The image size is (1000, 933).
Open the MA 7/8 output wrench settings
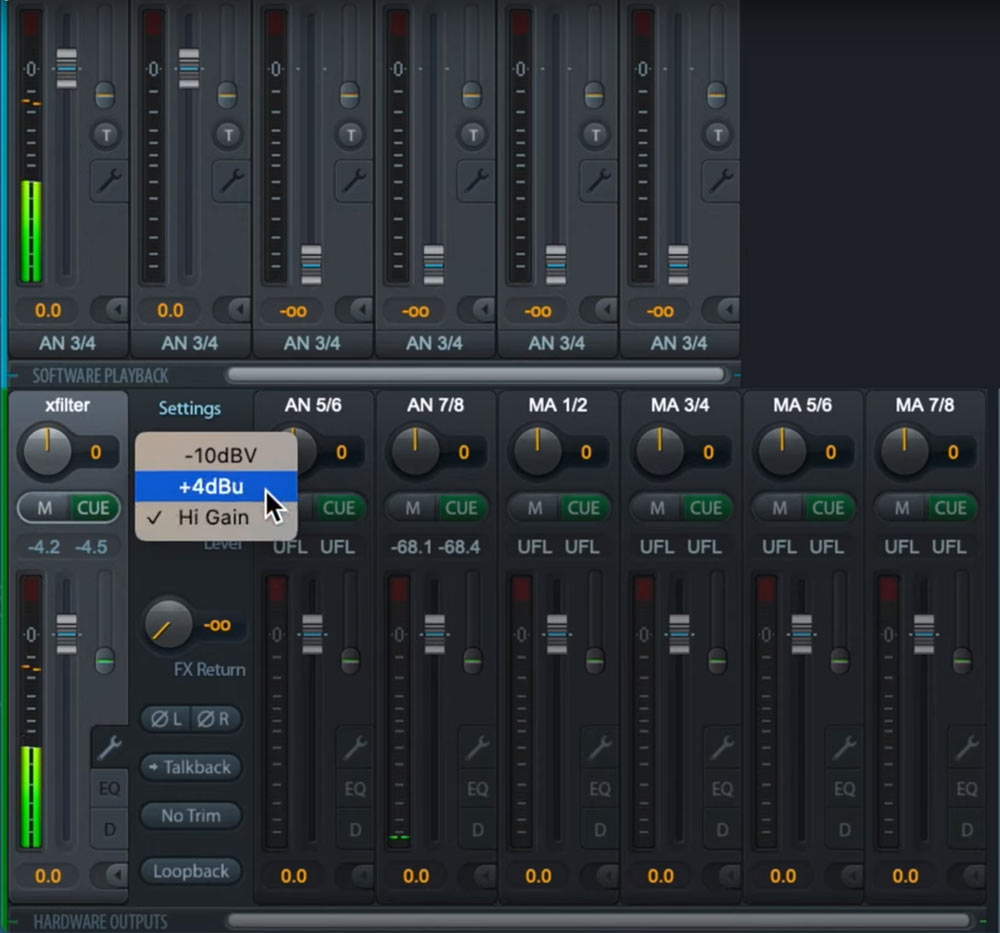point(967,746)
